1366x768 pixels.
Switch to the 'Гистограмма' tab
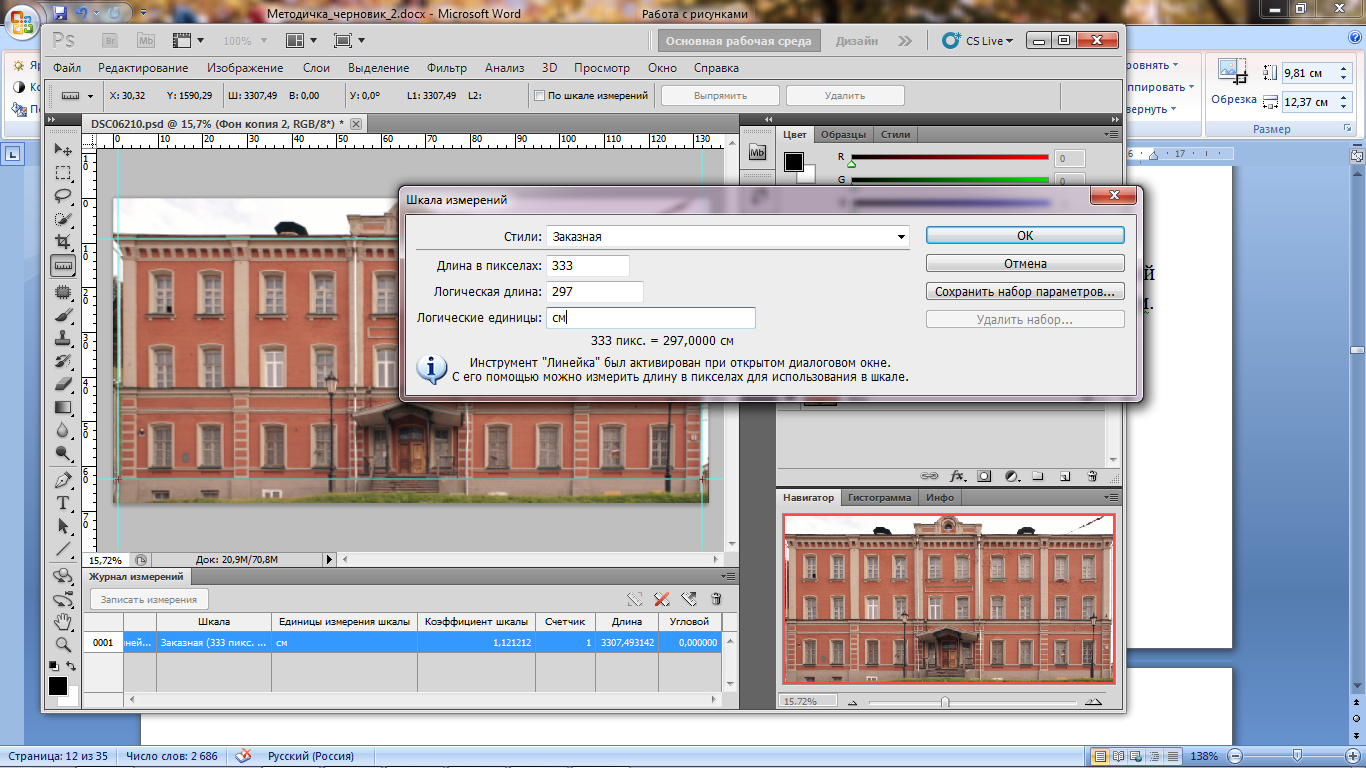click(x=880, y=497)
